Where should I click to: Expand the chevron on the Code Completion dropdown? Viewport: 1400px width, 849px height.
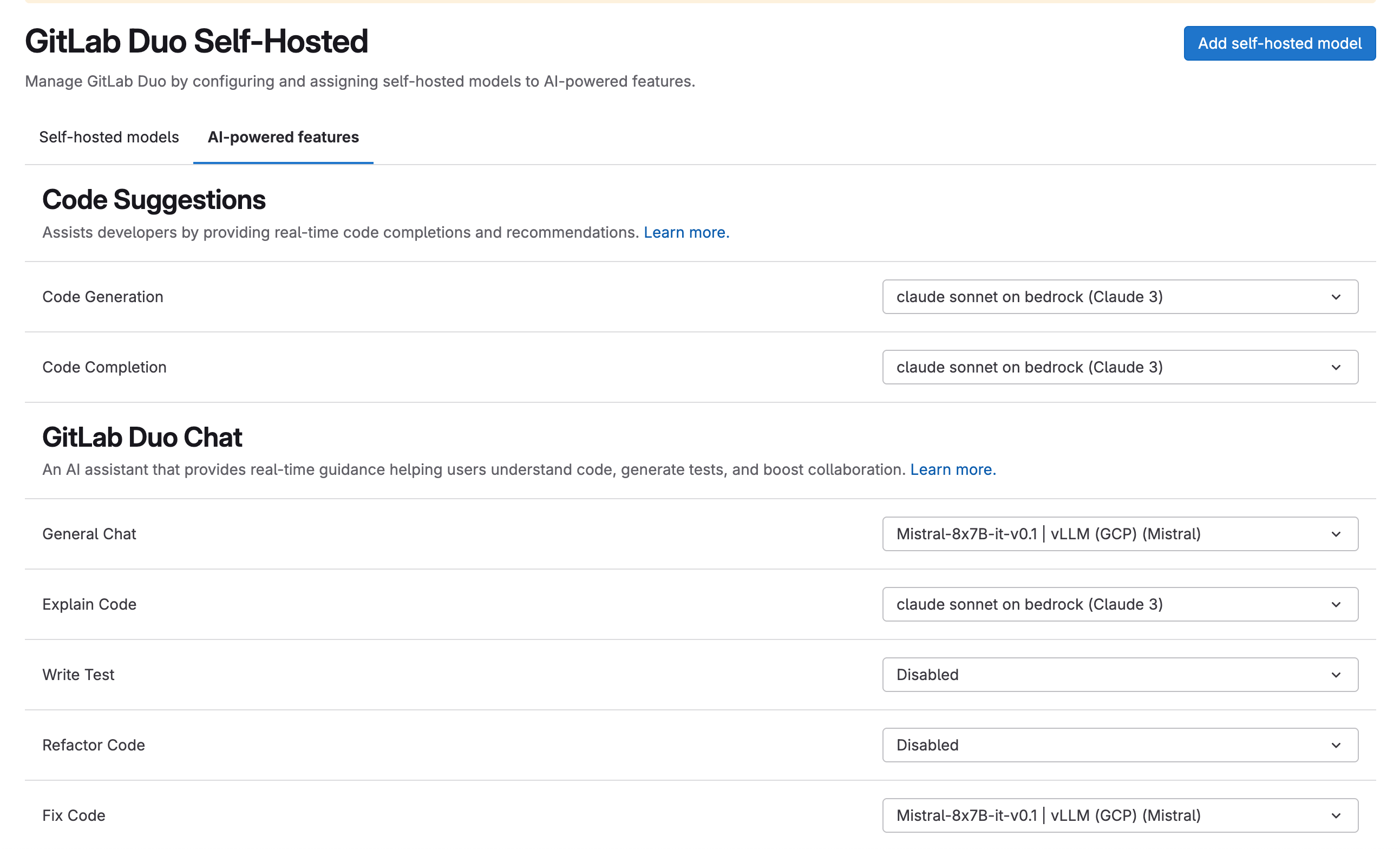pyautogui.click(x=1336, y=367)
